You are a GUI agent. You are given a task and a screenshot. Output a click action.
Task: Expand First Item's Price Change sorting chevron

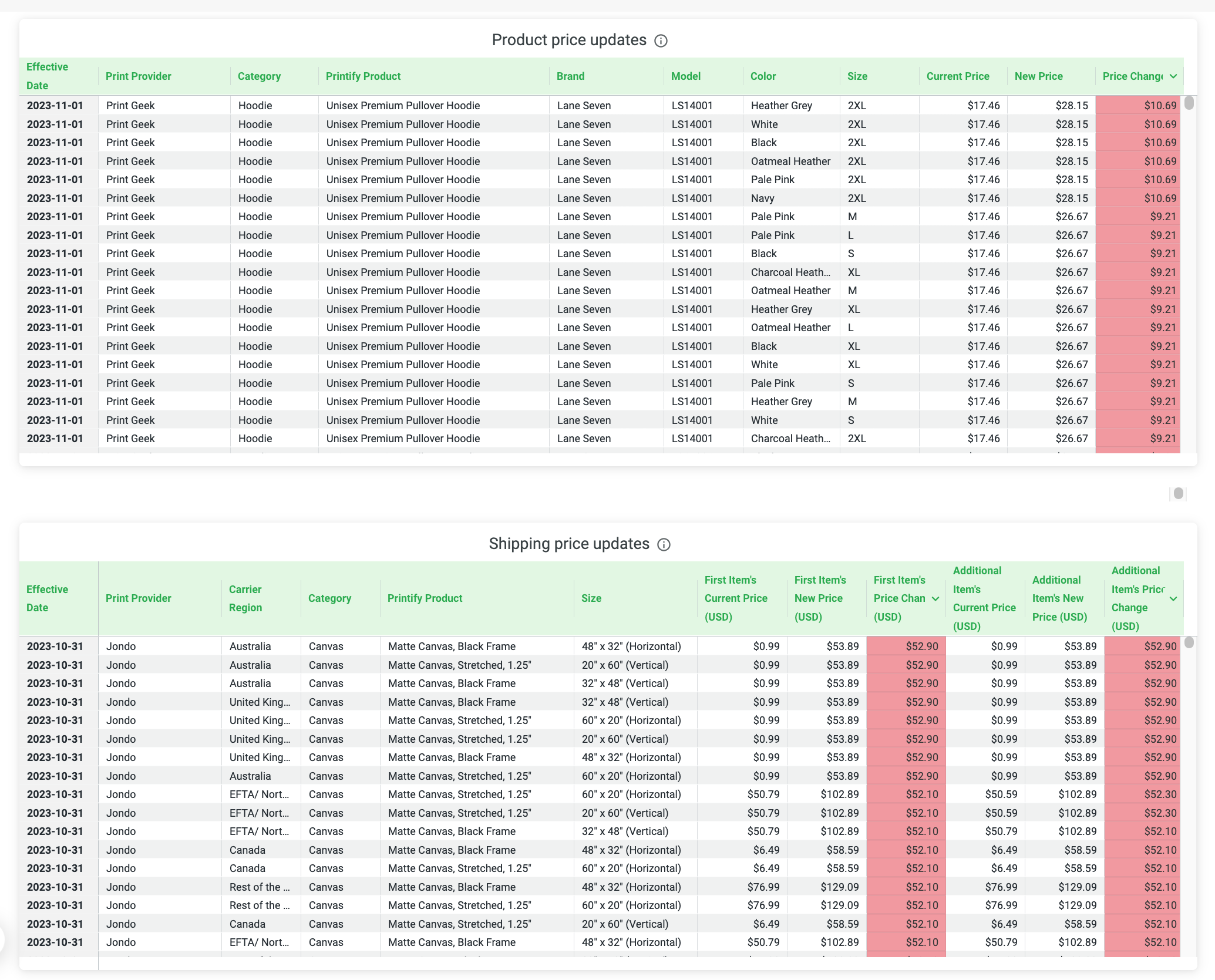[934, 598]
